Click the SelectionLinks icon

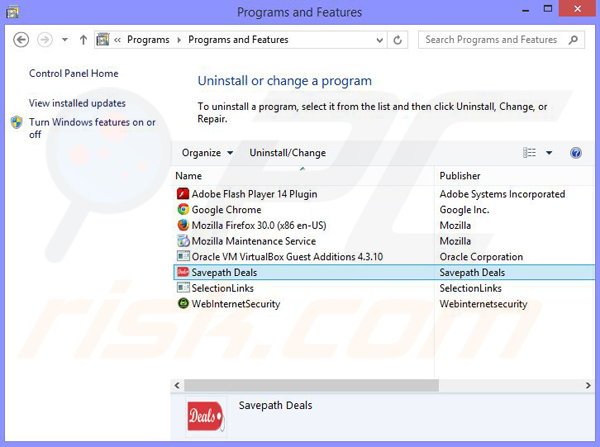(183, 287)
